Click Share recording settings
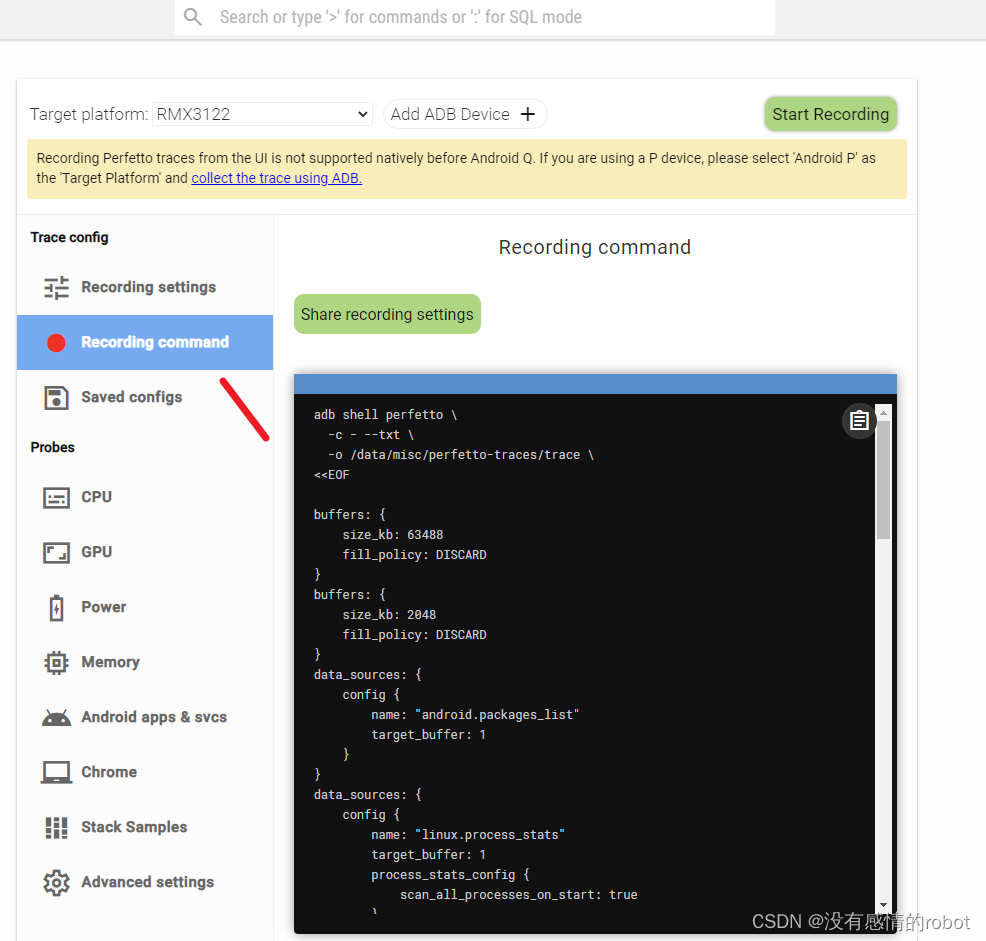The image size is (986, 941). click(387, 314)
